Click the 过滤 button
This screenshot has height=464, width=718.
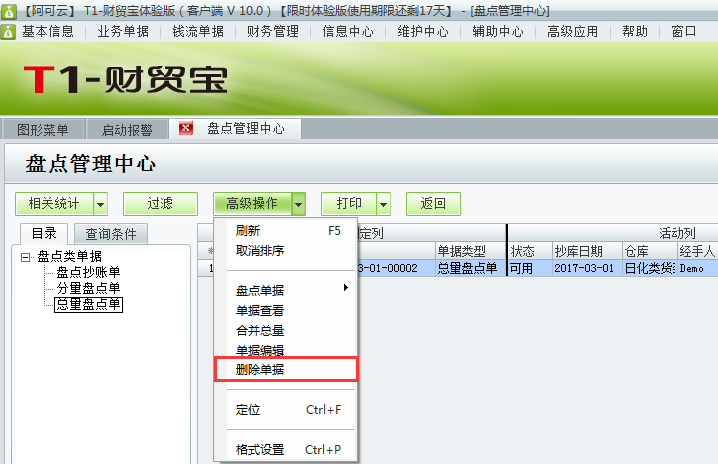coord(160,203)
